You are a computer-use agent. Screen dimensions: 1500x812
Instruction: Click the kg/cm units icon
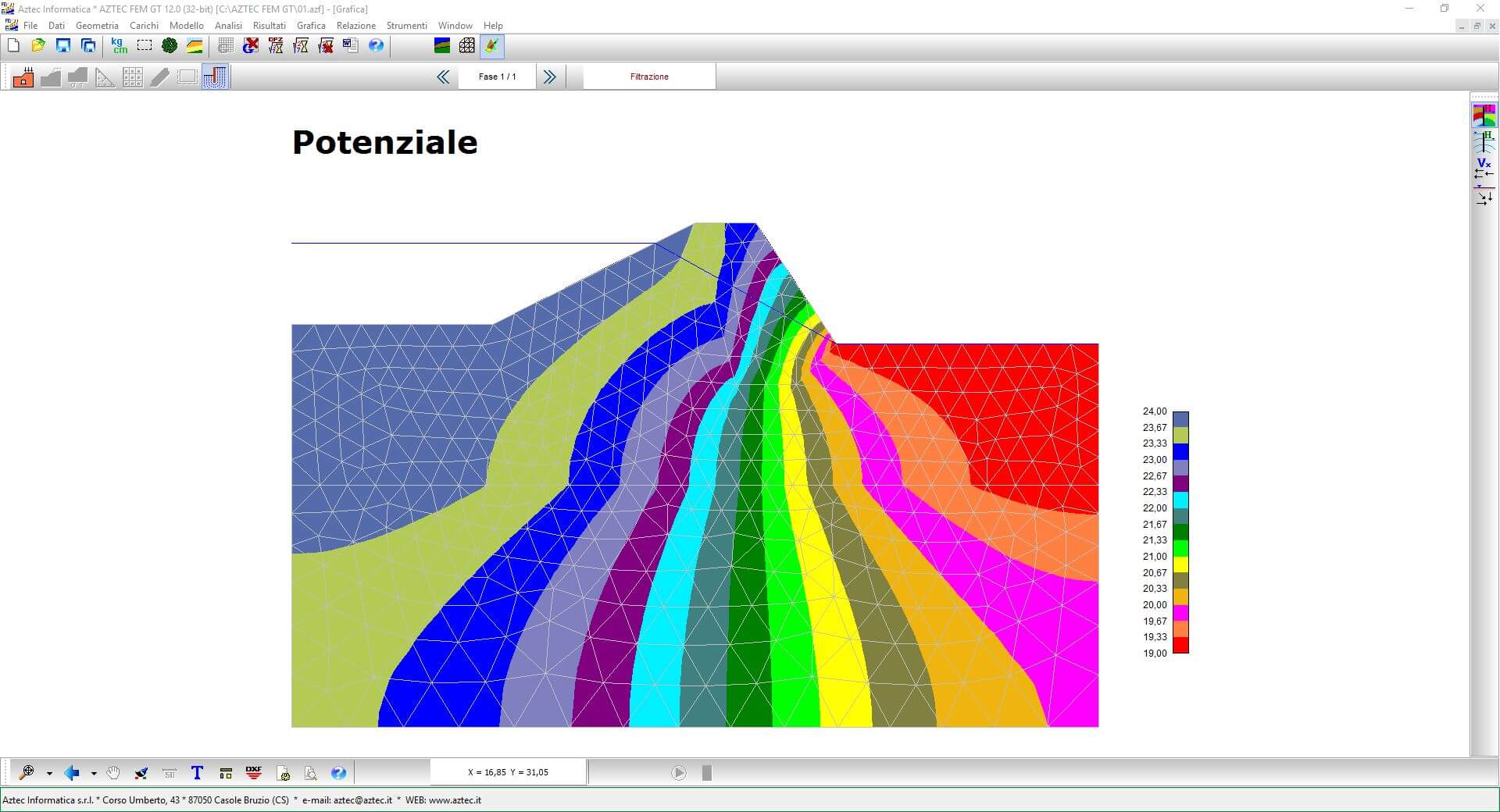pyautogui.click(x=119, y=46)
